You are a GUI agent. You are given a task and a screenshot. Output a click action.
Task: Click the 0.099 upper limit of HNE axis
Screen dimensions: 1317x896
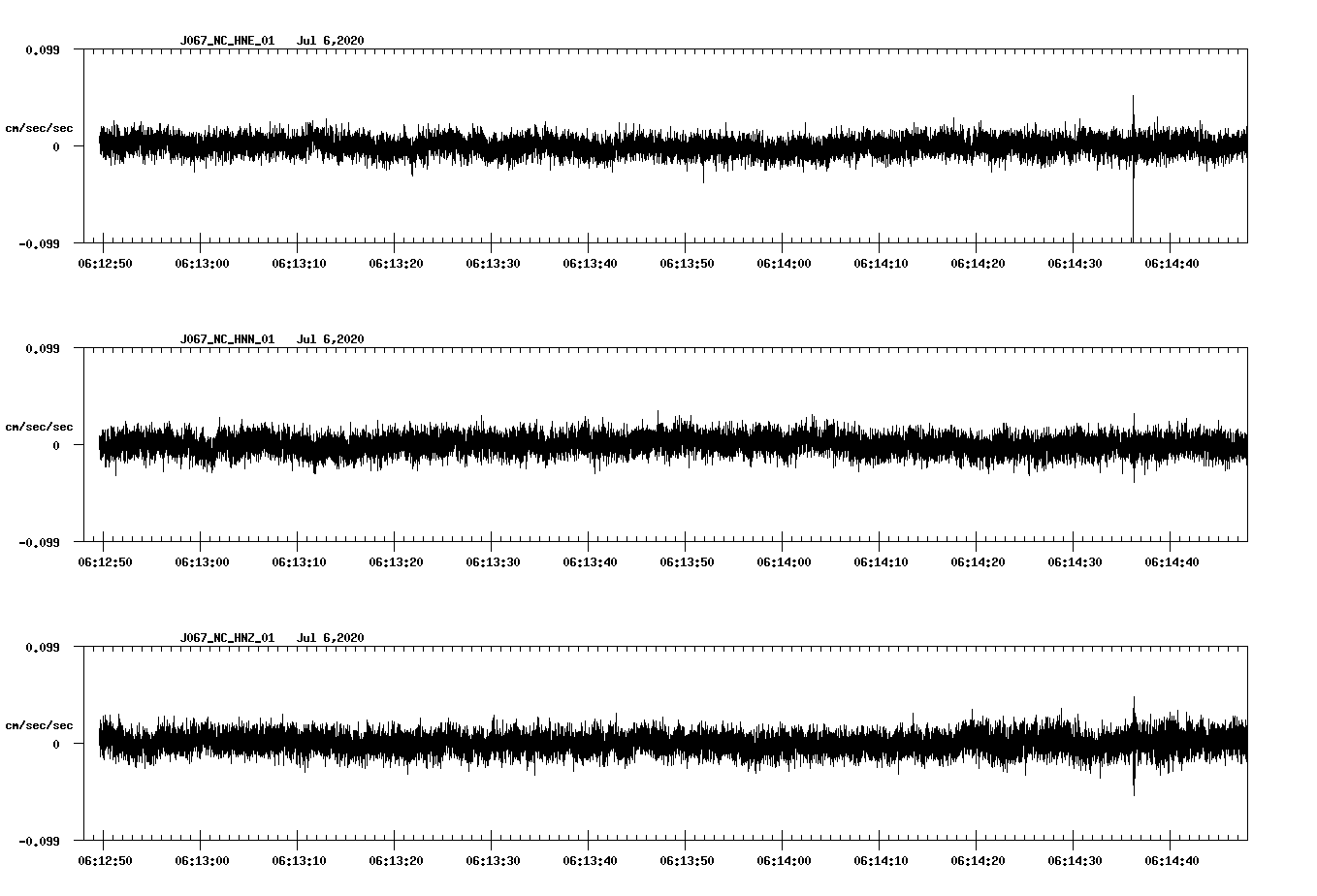(x=42, y=49)
